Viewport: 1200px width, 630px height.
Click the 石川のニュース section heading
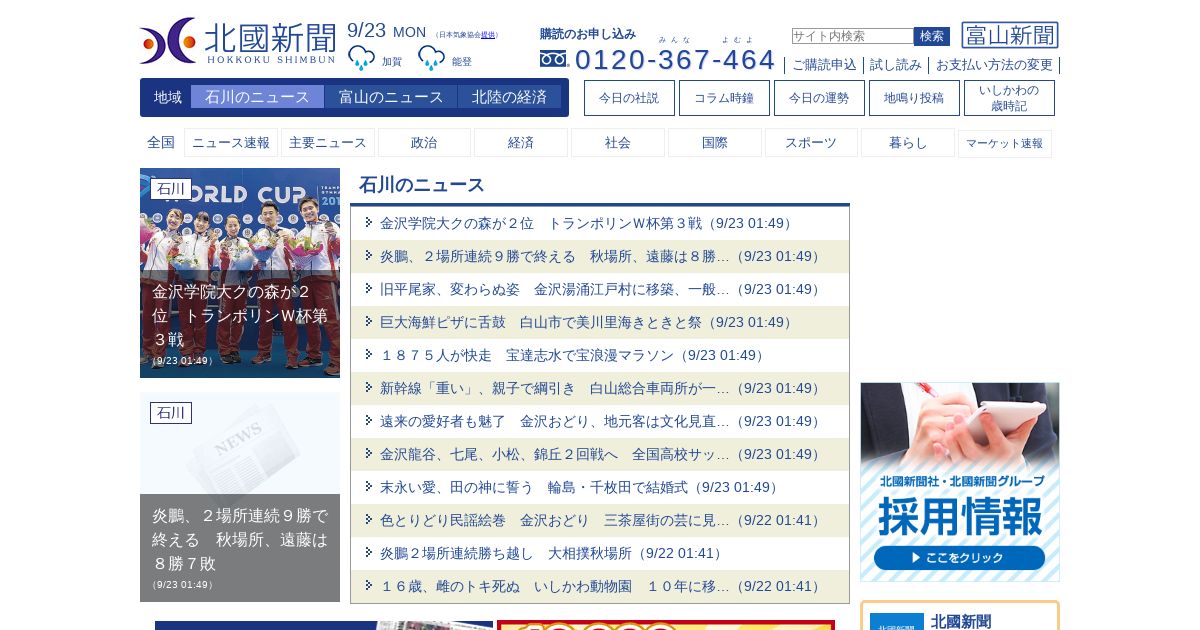(x=422, y=185)
